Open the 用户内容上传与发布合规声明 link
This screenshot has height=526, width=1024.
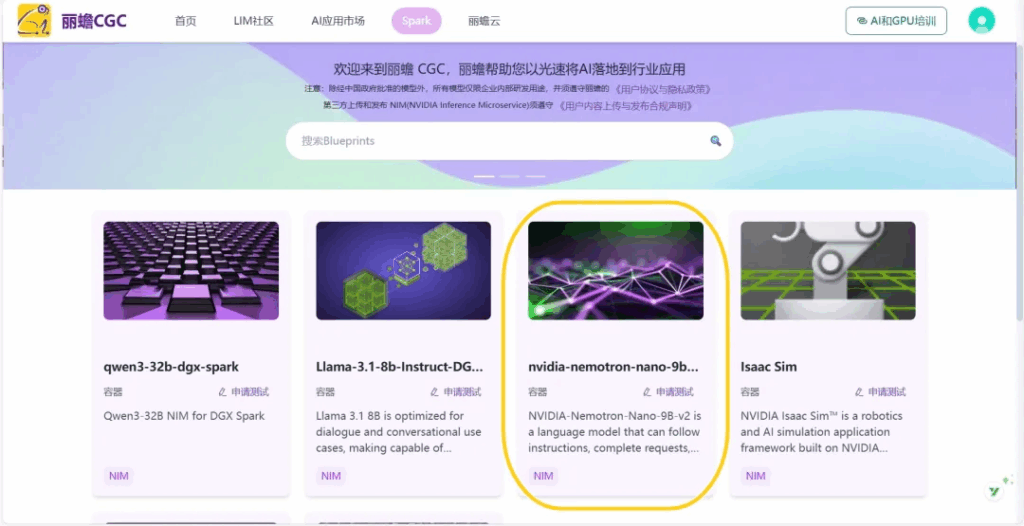click(625, 105)
